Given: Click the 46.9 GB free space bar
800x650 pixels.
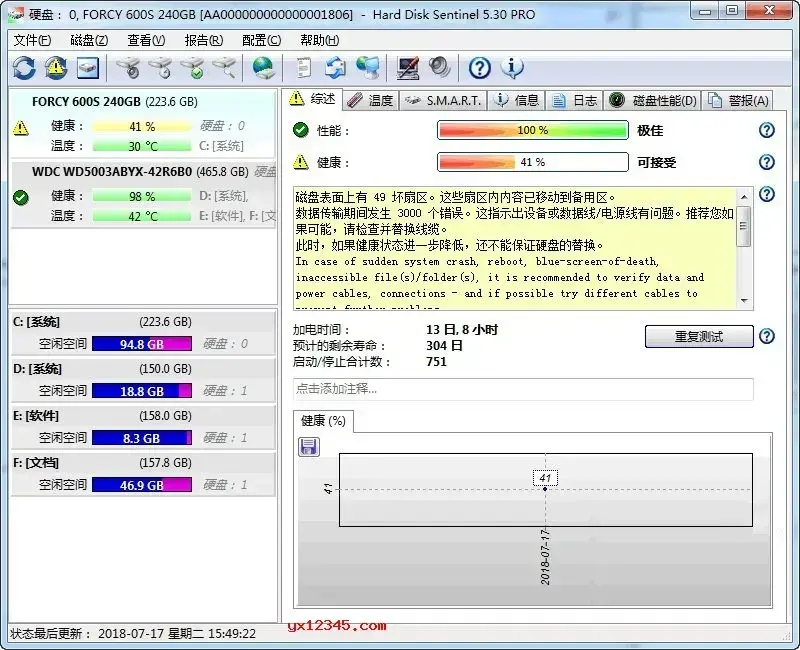Looking at the screenshot, I should coord(142,485).
